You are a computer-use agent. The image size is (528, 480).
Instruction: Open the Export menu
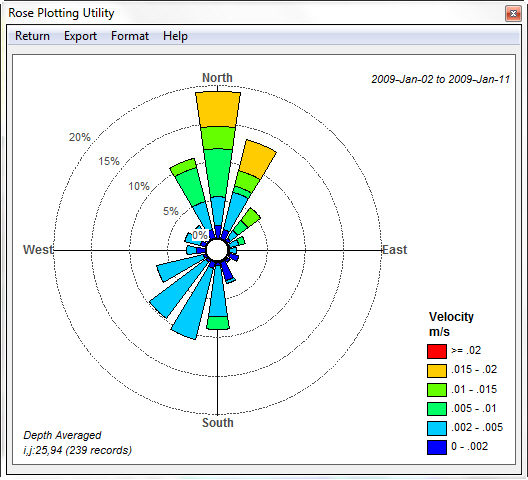click(x=80, y=36)
